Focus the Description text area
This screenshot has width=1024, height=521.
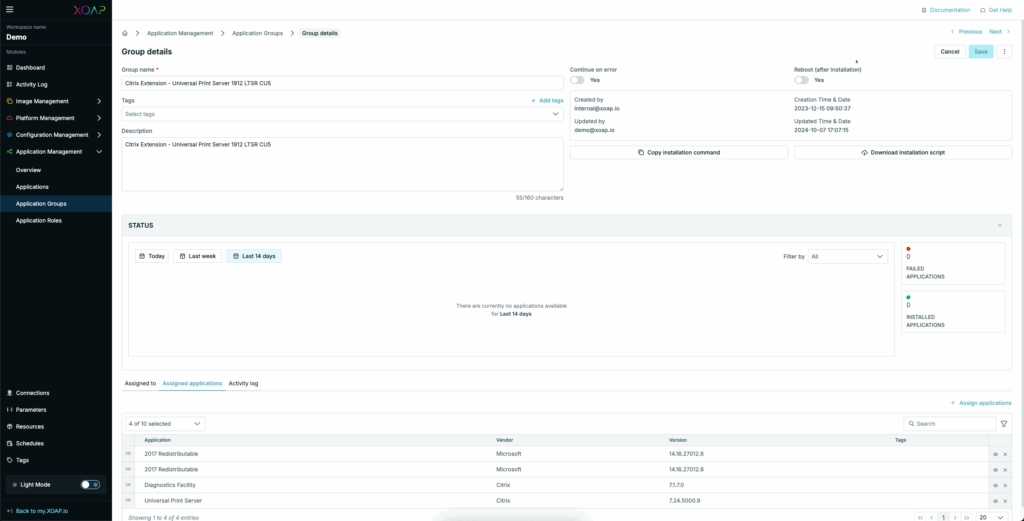point(342,164)
